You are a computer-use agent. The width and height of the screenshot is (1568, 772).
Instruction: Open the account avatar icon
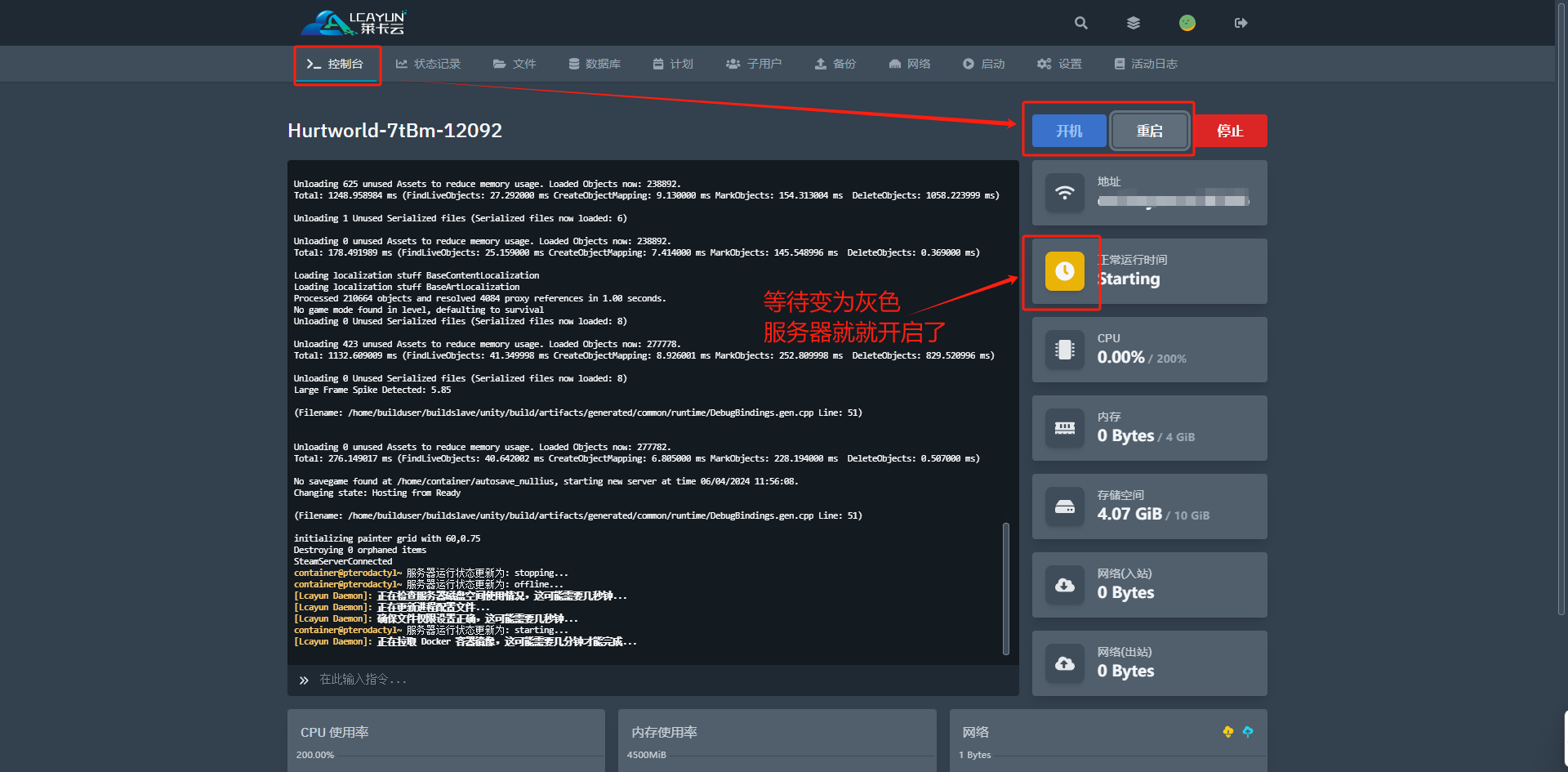1187,23
